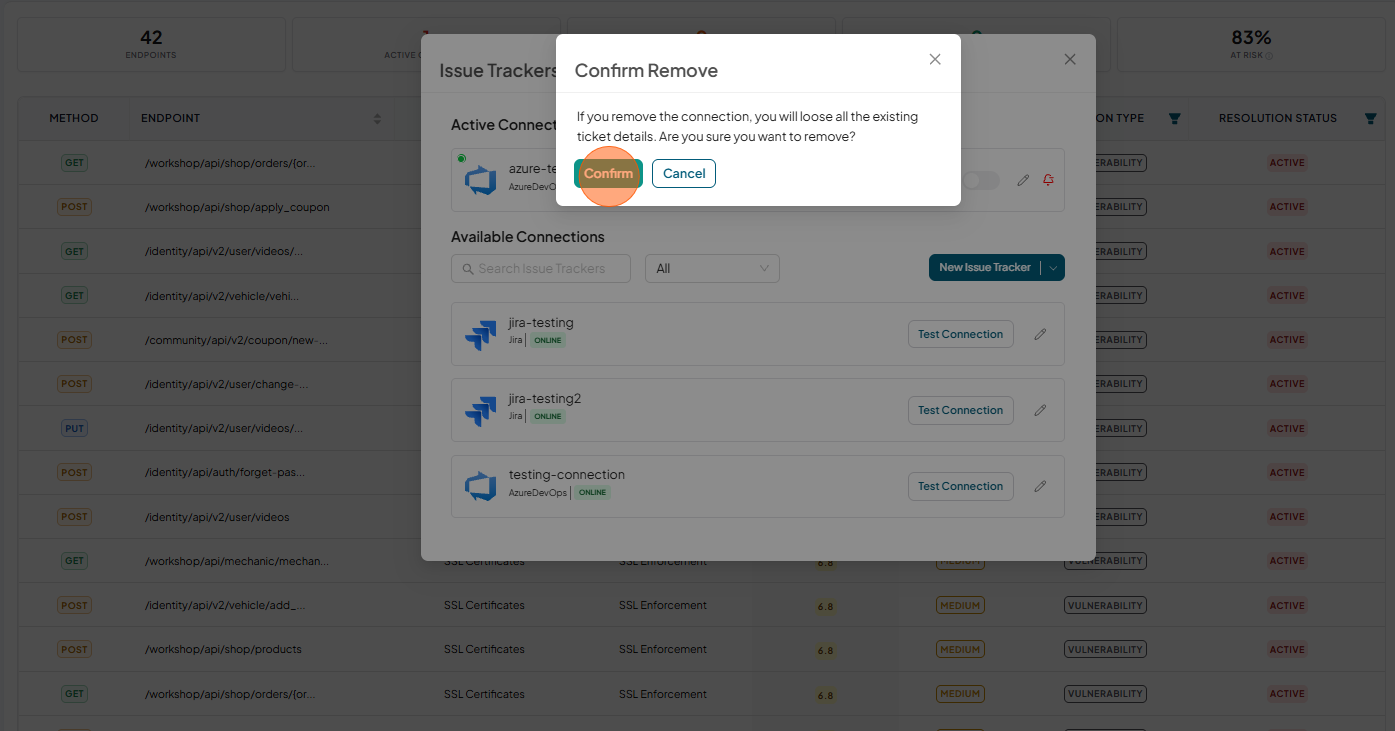Open the All filter dropdown

pyautogui.click(x=712, y=268)
